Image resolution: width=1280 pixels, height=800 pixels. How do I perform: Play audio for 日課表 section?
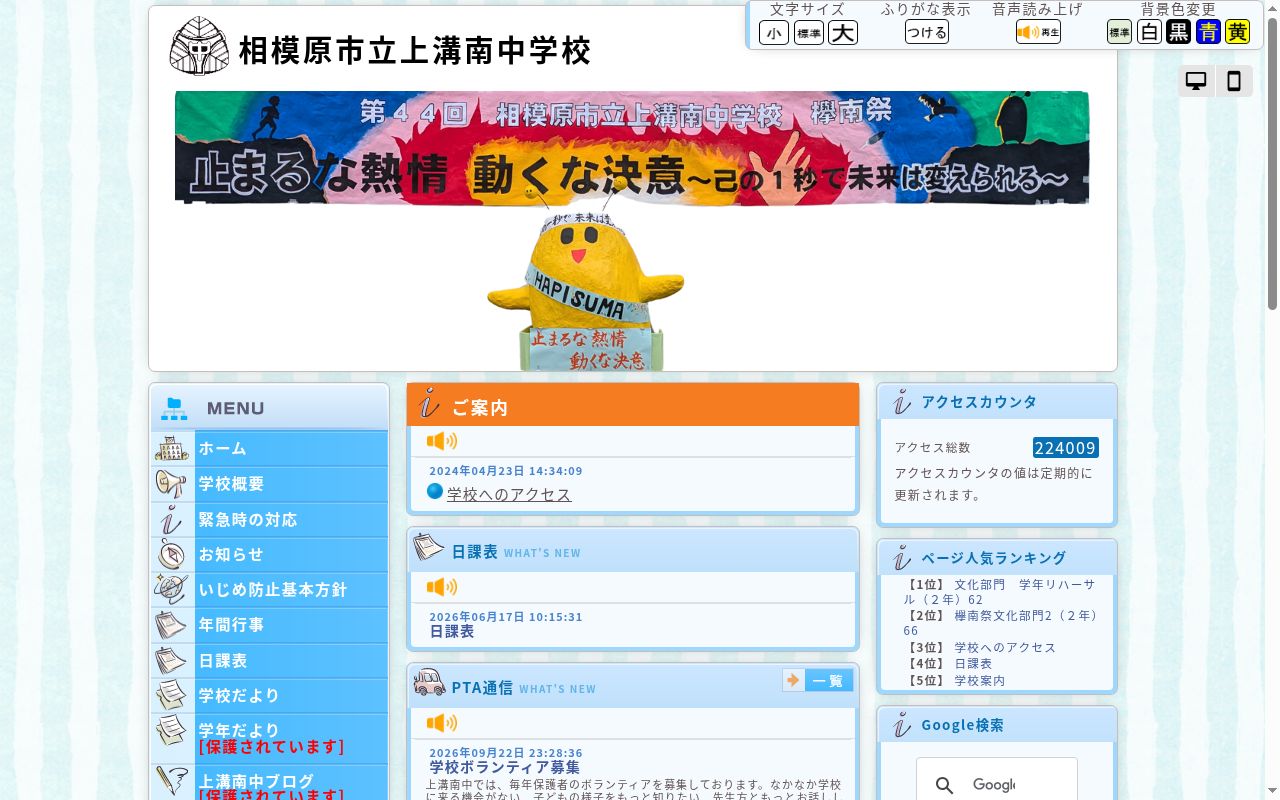coord(442,587)
